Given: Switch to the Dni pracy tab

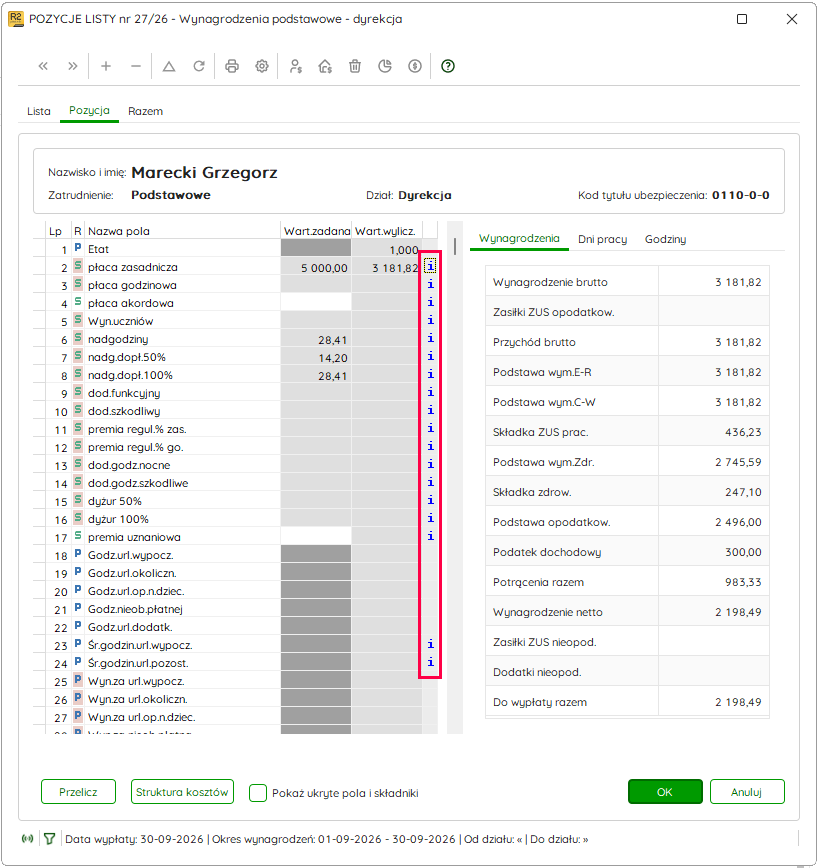Looking at the screenshot, I should [x=603, y=239].
